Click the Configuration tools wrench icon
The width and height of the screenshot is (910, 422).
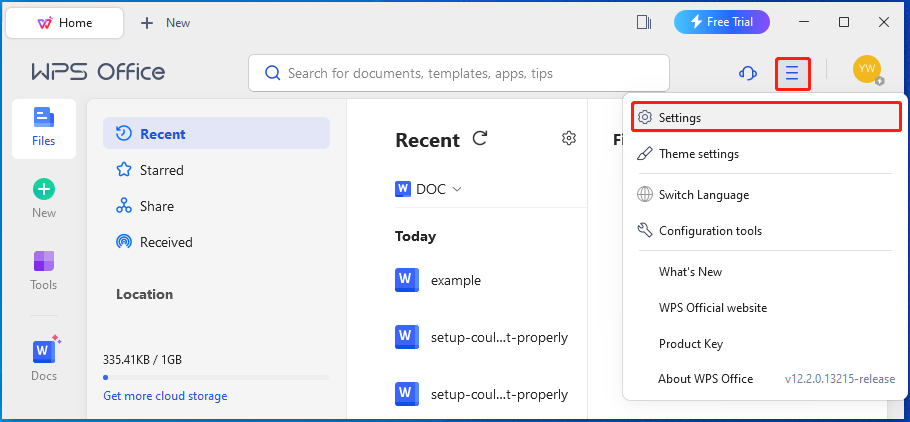tap(645, 230)
